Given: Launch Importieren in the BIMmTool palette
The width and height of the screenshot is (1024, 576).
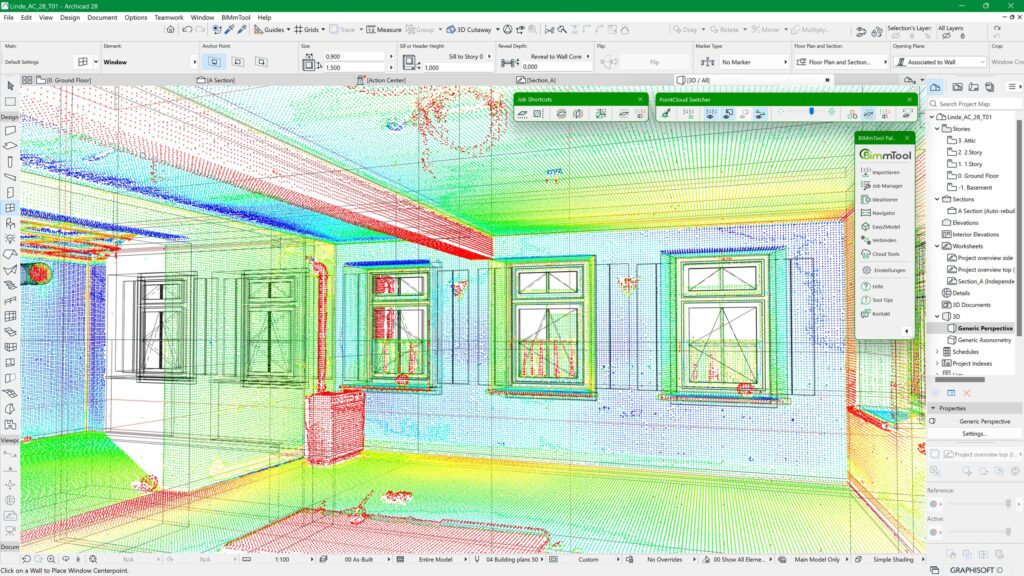Looking at the screenshot, I should pos(884,171).
